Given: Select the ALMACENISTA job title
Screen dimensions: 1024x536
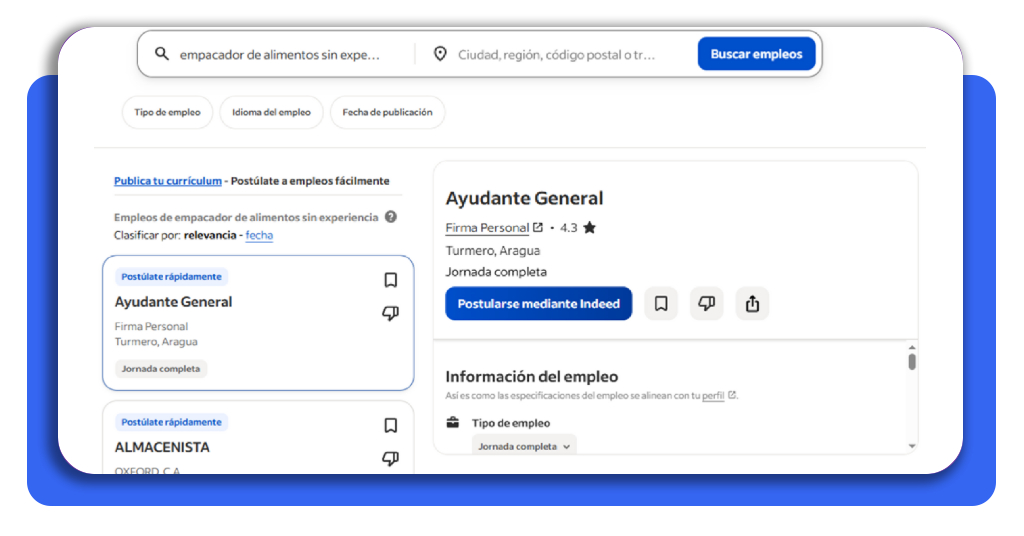Looking at the screenshot, I should pyautogui.click(x=162, y=447).
